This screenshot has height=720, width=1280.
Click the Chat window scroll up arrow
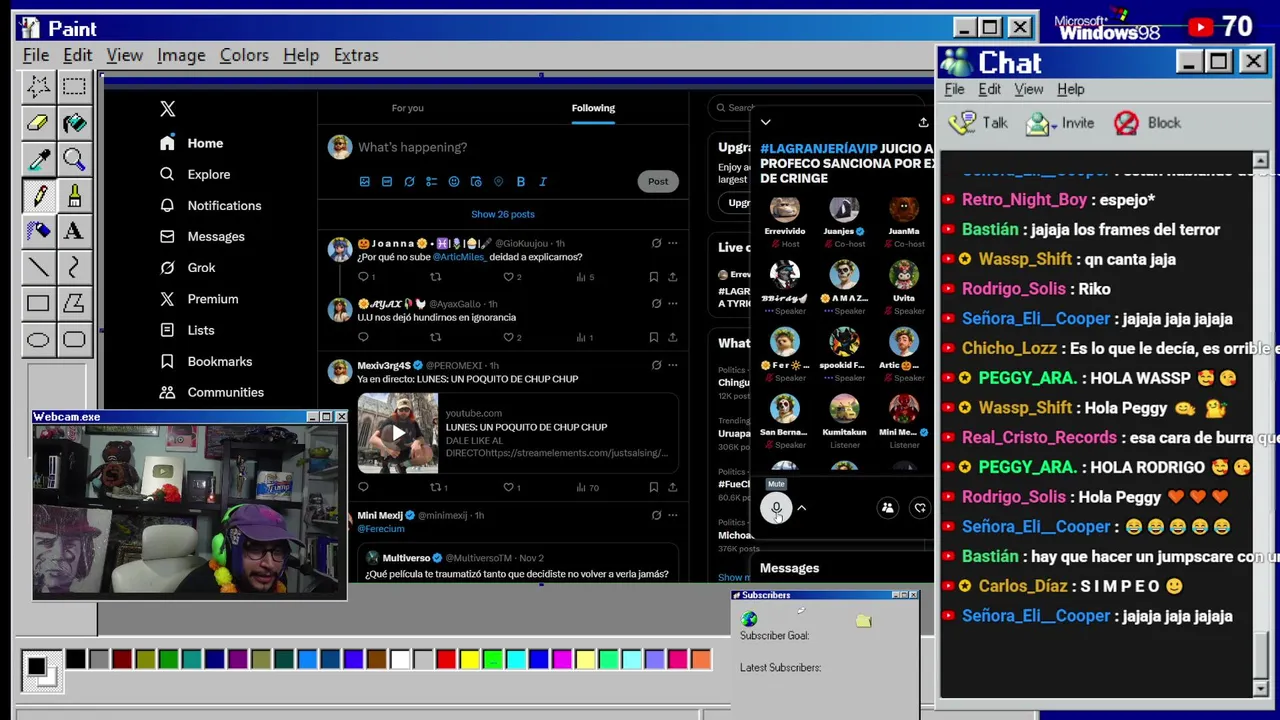point(1260,161)
